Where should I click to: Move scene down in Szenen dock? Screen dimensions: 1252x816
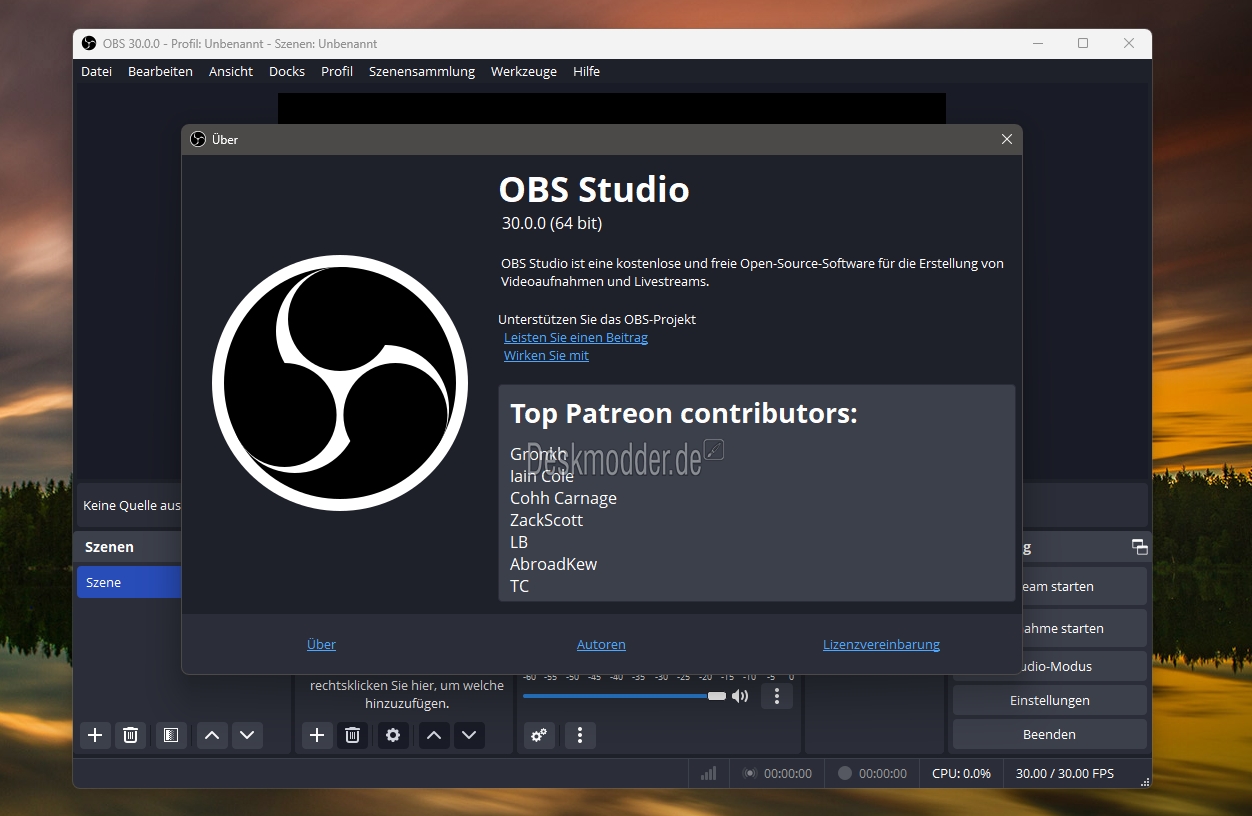pyautogui.click(x=247, y=735)
